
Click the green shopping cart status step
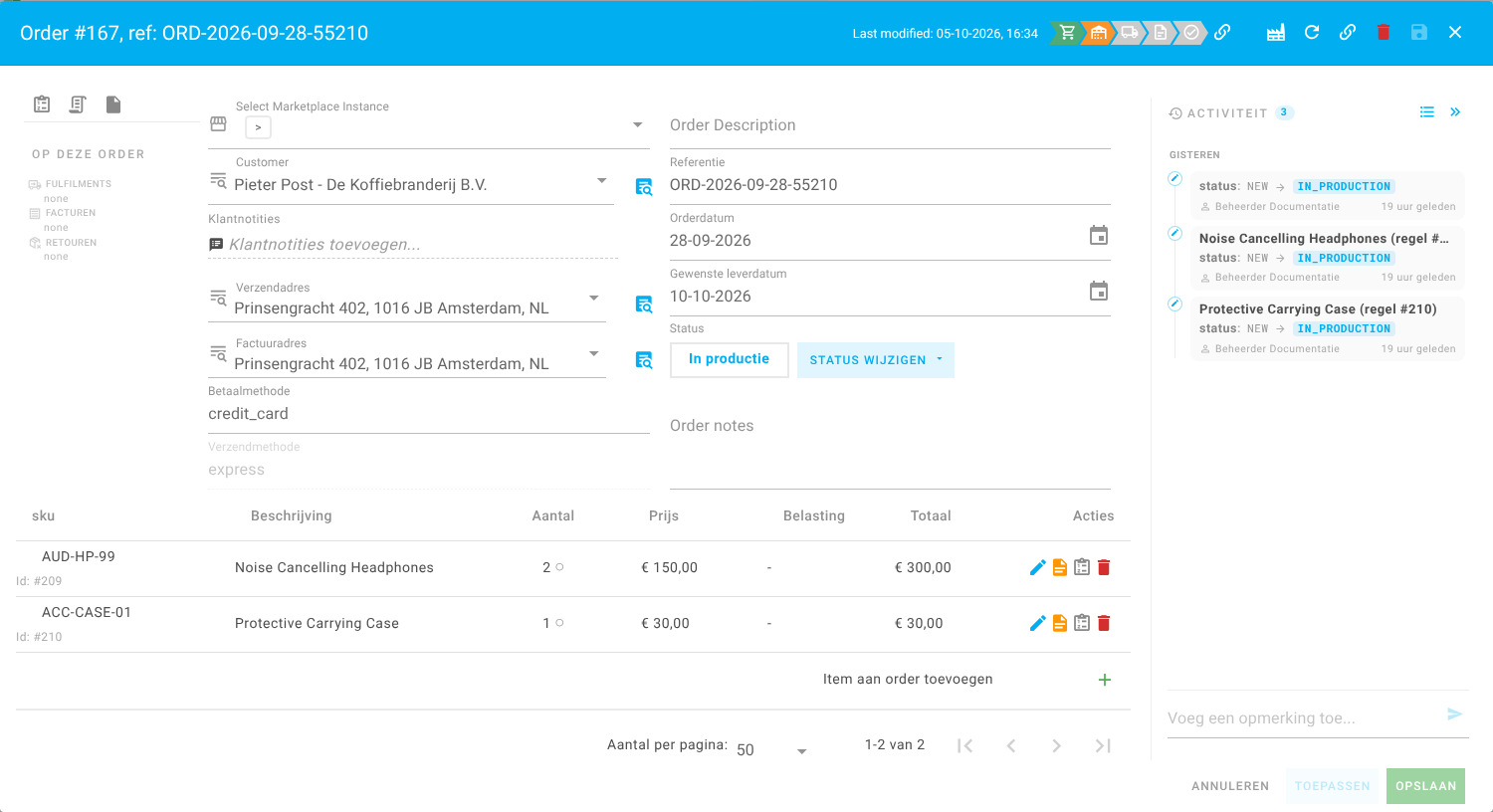point(1067,33)
